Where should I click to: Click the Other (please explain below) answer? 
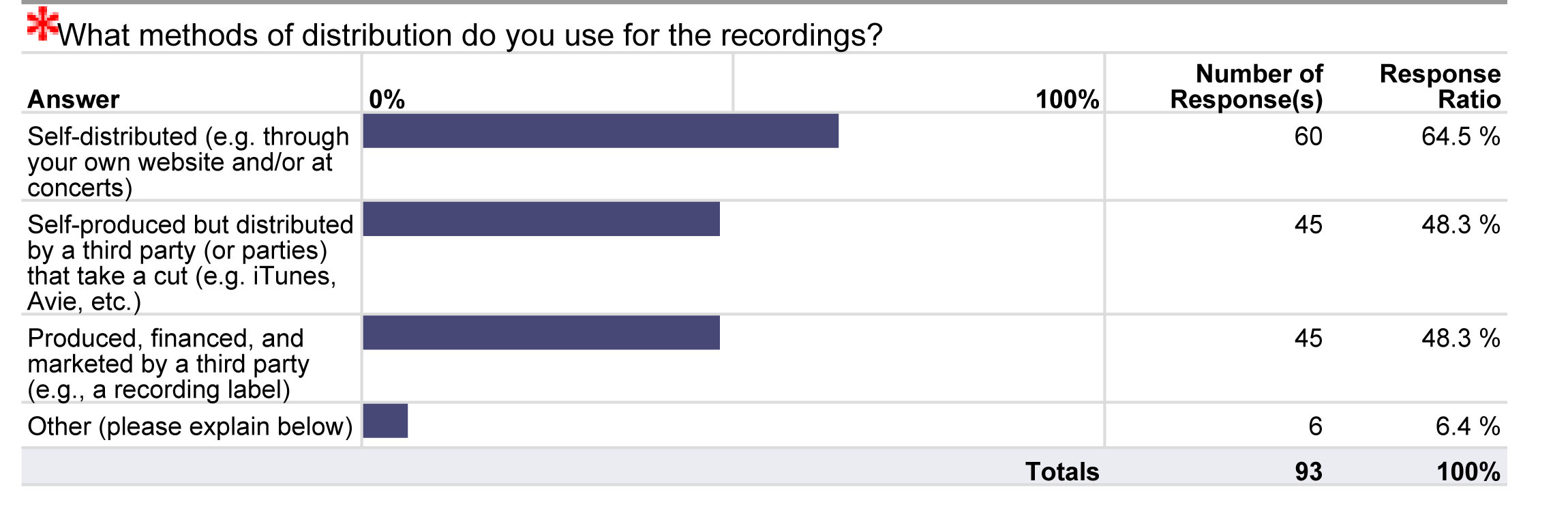tap(190, 426)
